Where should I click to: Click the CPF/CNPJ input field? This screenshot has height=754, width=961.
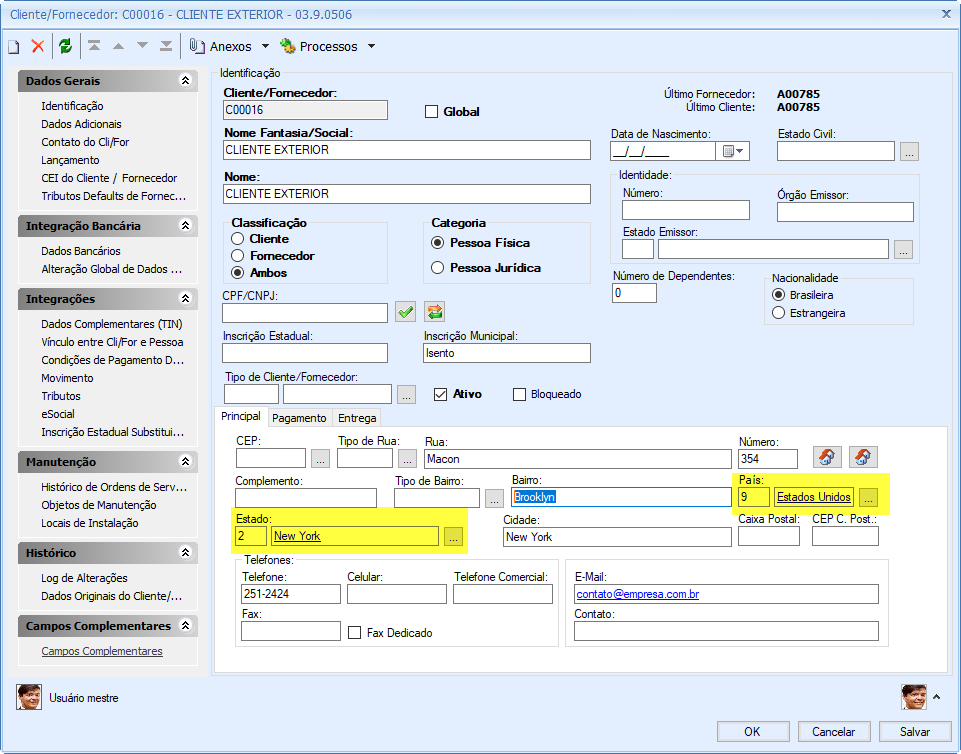pos(305,313)
